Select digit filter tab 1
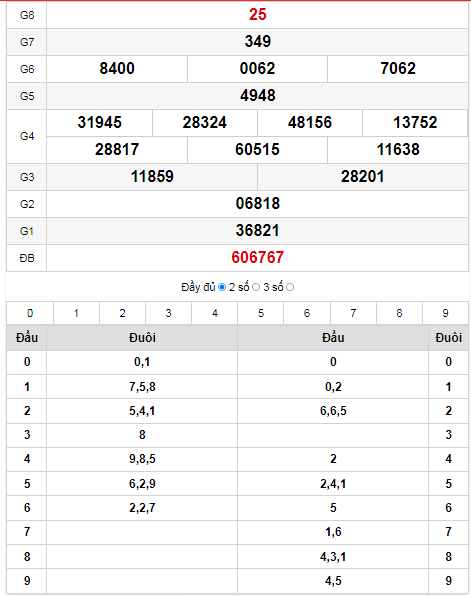The image size is (471, 597). [76, 313]
